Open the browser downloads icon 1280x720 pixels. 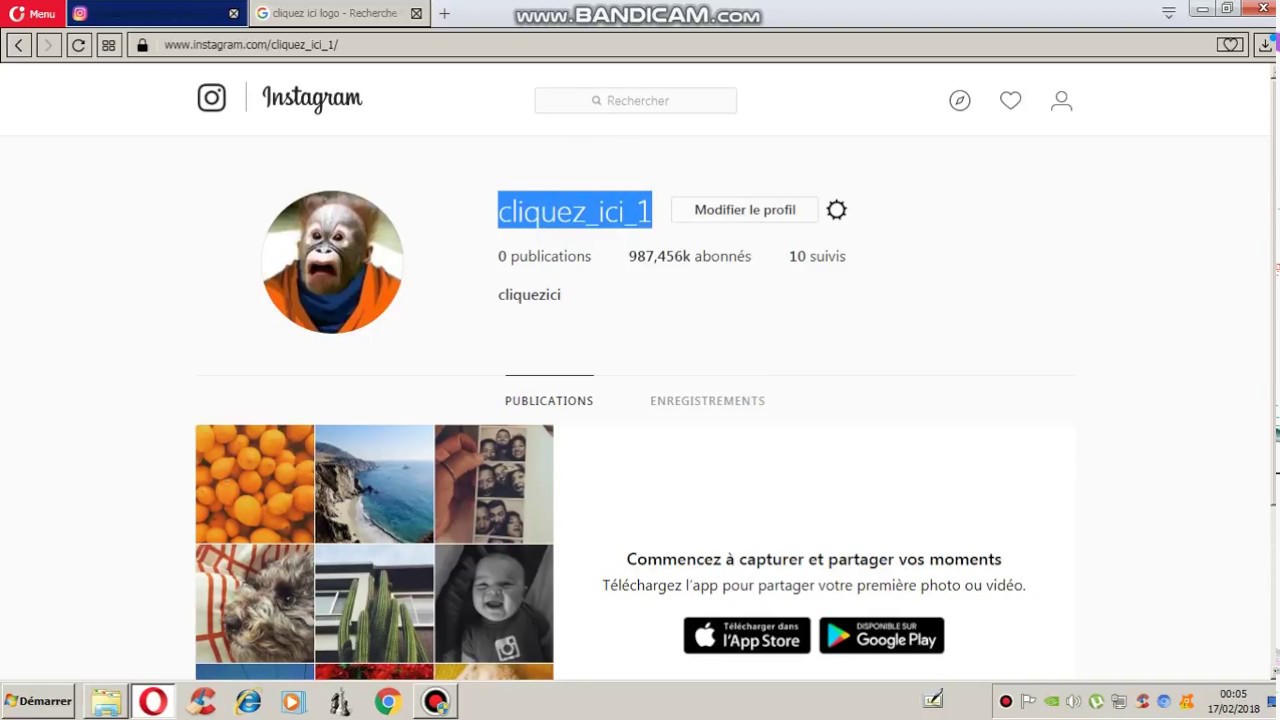click(x=1265, y=45)
